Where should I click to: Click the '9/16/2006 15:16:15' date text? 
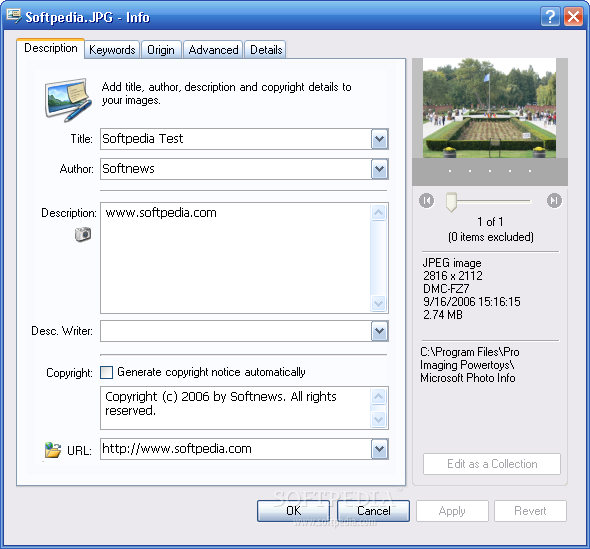coord(471,301)
